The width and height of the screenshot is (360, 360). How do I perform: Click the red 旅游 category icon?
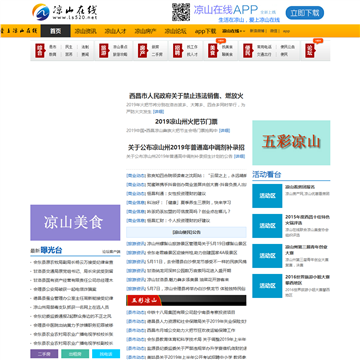coord(103,51)
